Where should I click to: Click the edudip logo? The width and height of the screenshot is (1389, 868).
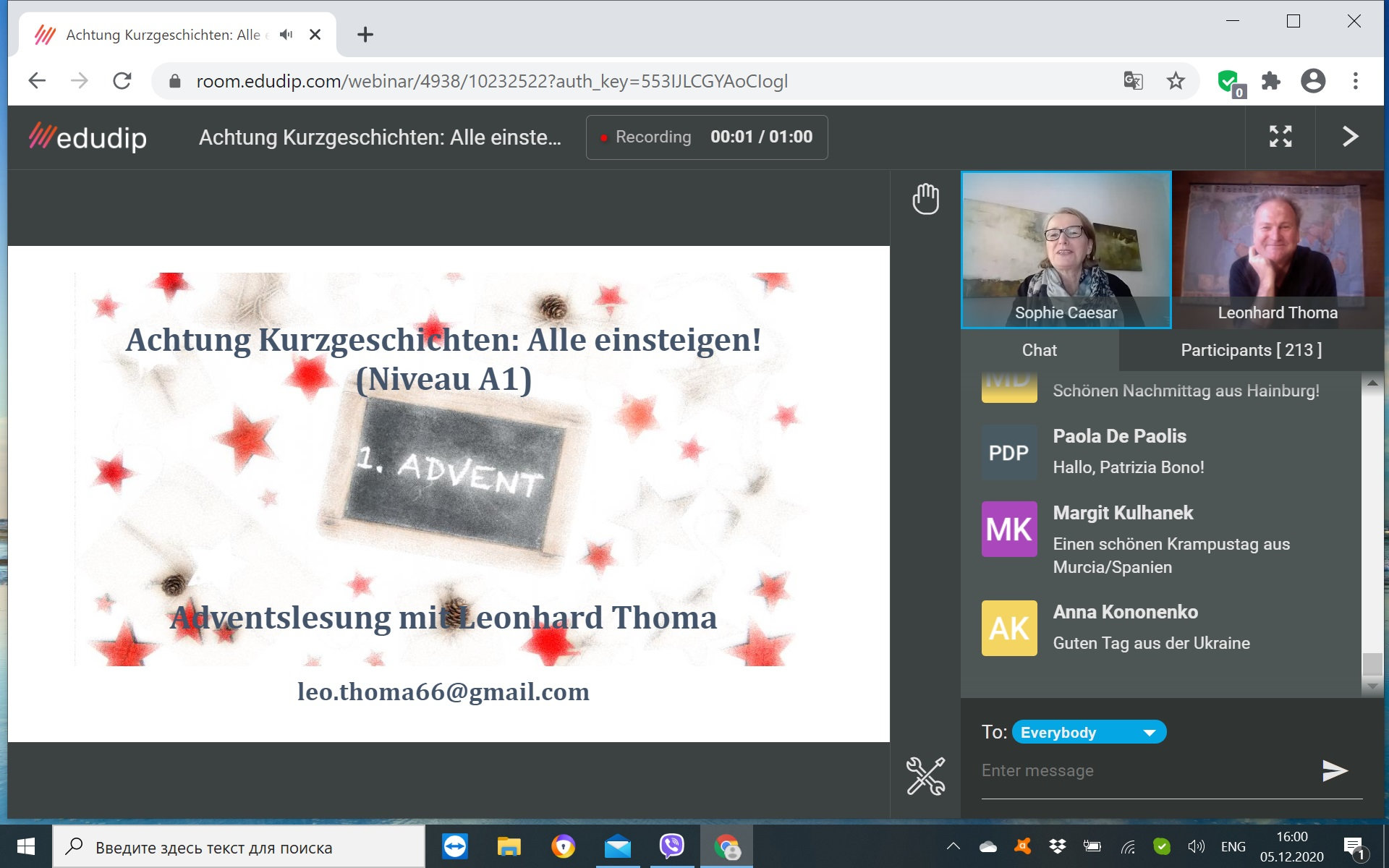coord(88,137)
